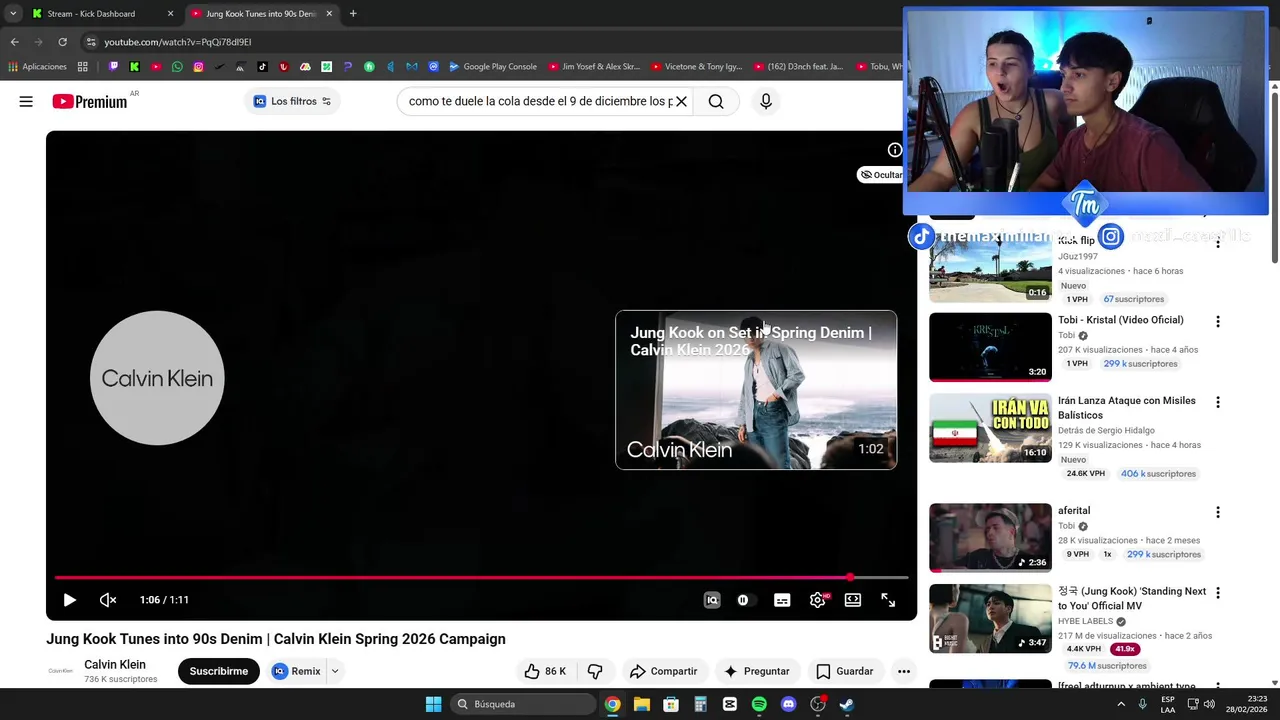Enter fullscreen on the video player
This screenshot has height=720, width=1280.
coord(888,600)
